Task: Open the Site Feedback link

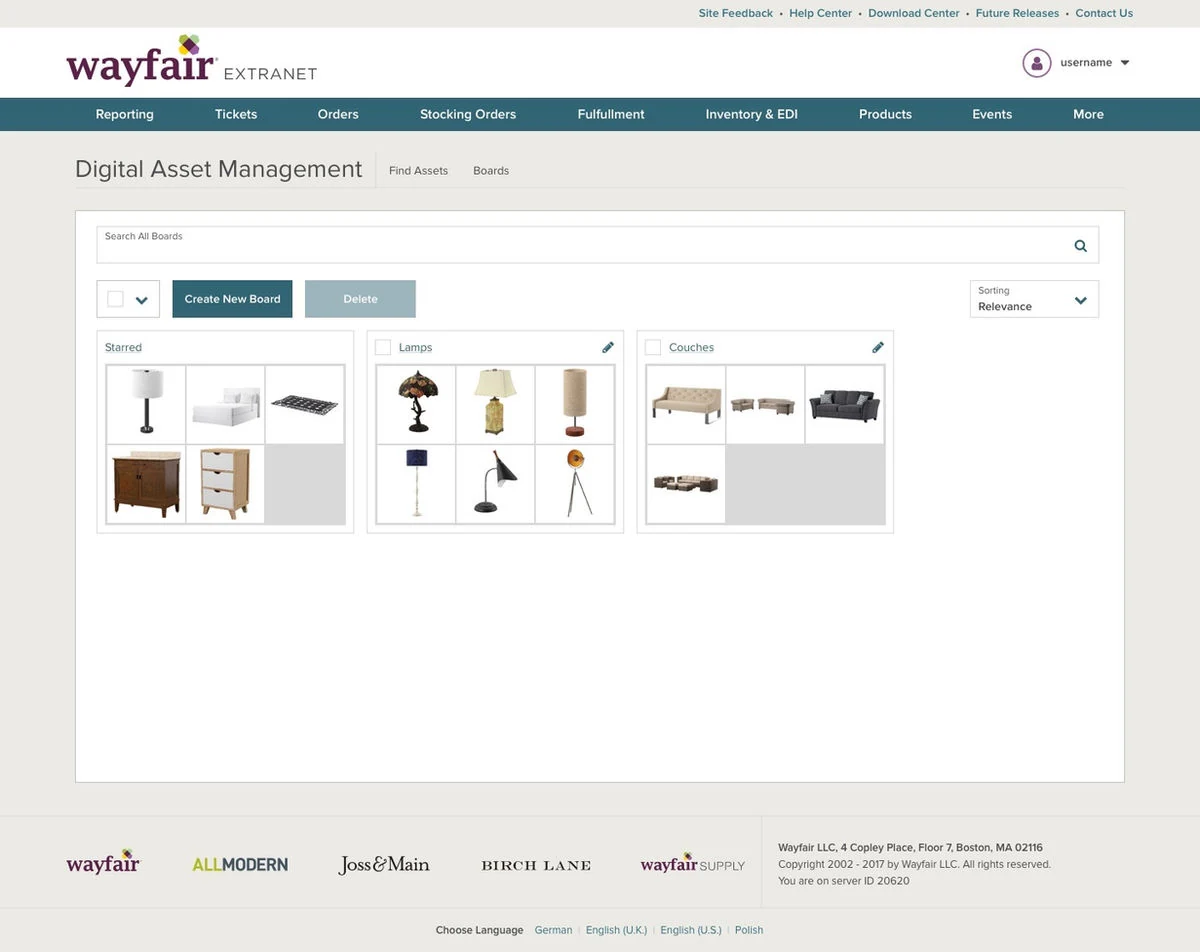Action: [x=735, y=13]
